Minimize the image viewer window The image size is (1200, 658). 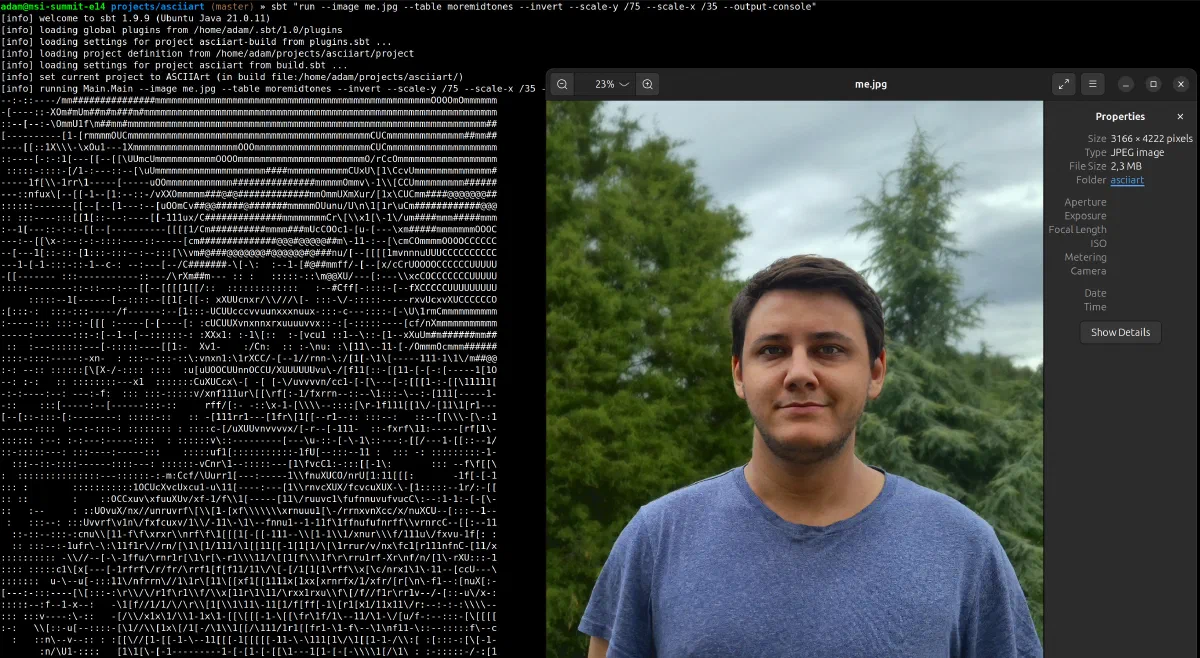tap(1127, 85)
